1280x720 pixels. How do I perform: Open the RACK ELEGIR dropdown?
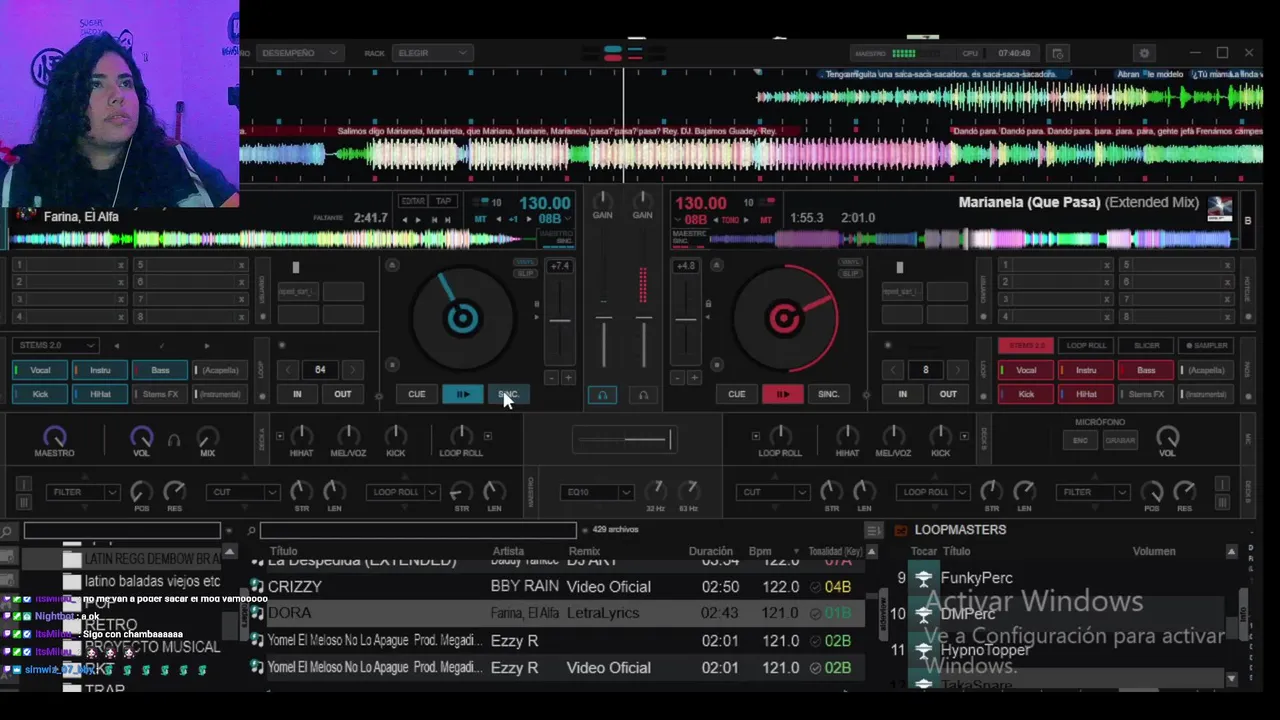click(432, 53)
